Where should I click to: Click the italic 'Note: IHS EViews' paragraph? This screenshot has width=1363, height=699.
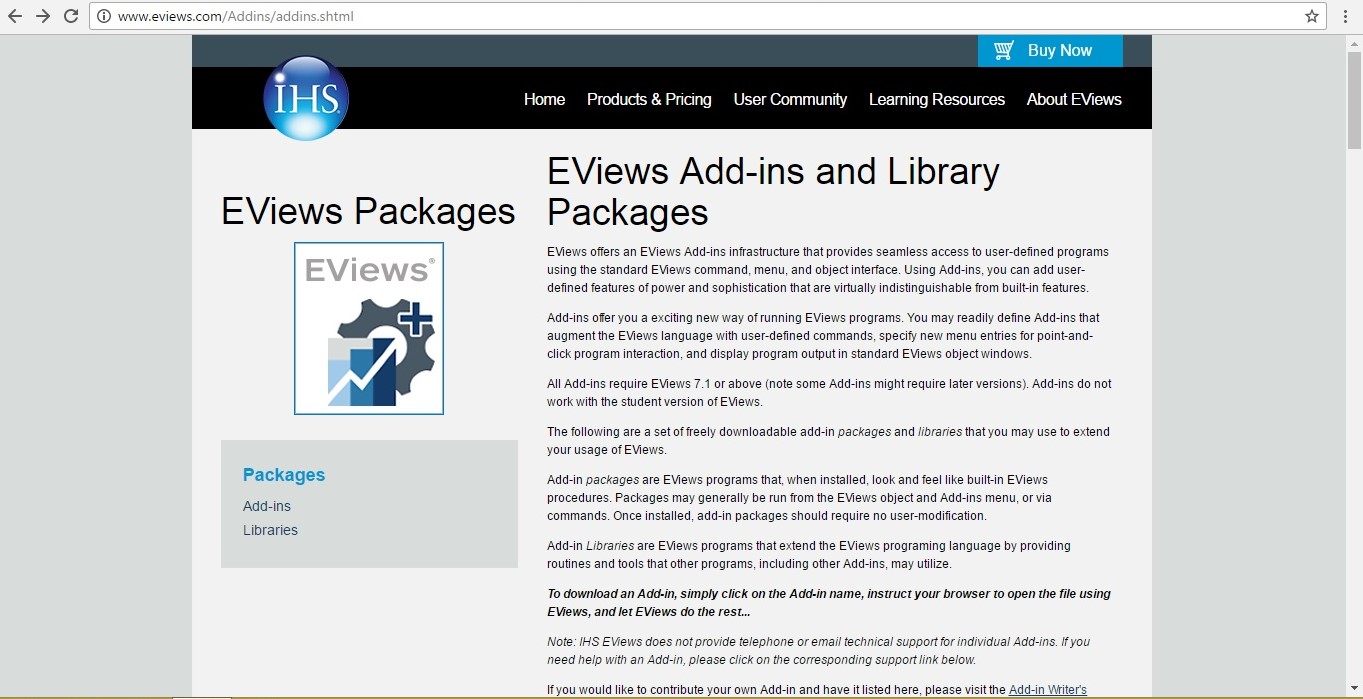(x=818, y=651)
